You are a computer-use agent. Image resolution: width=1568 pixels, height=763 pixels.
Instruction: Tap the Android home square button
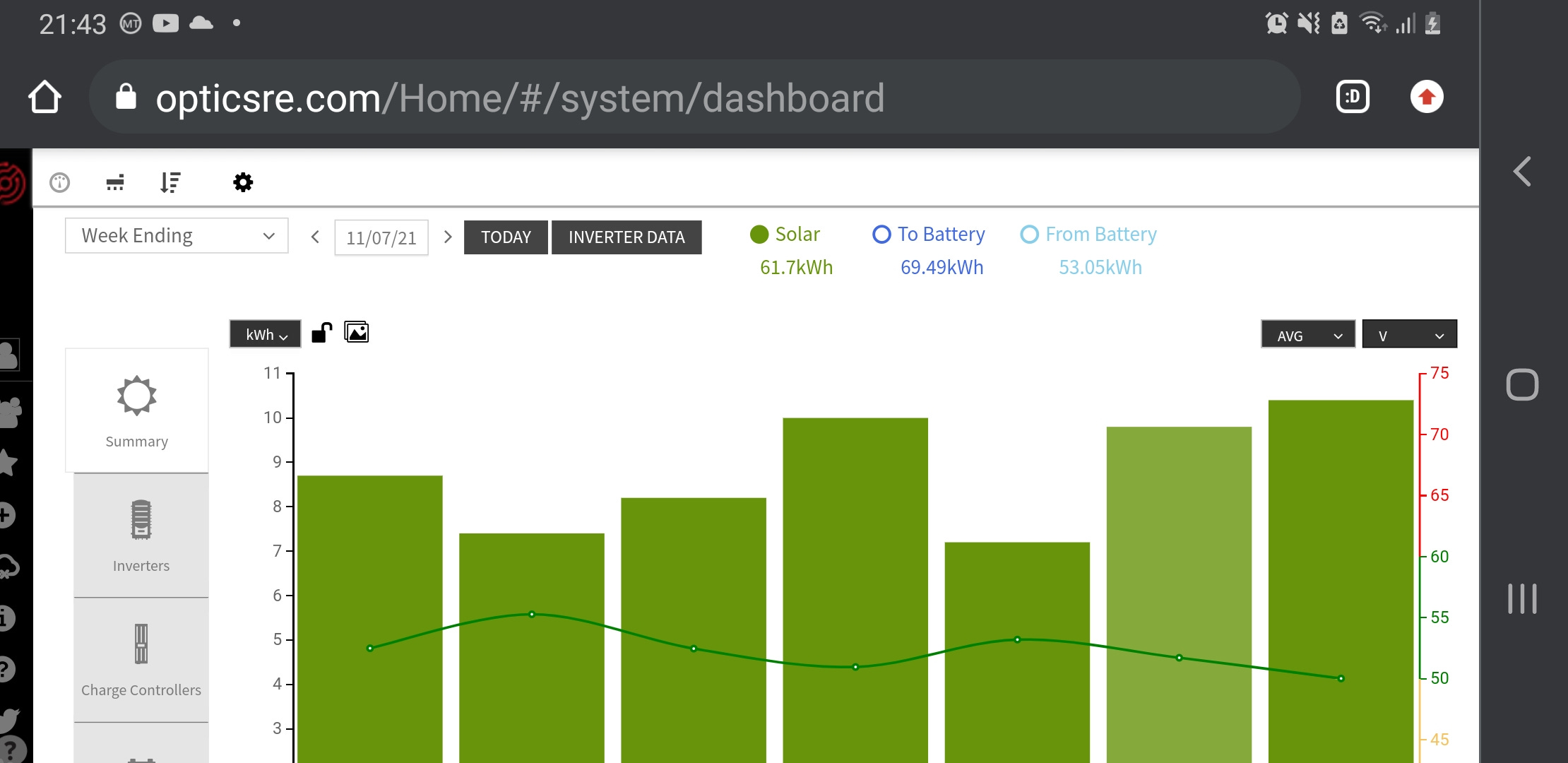point(1522,385)
